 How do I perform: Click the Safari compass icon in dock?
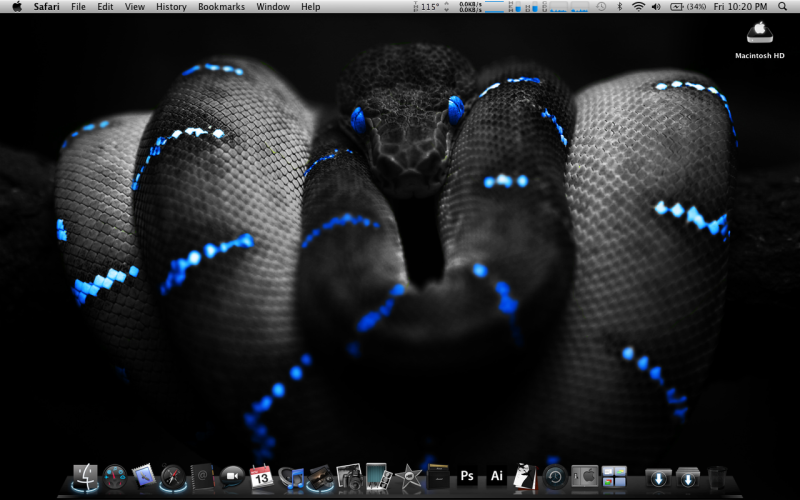tap(173, 478)
